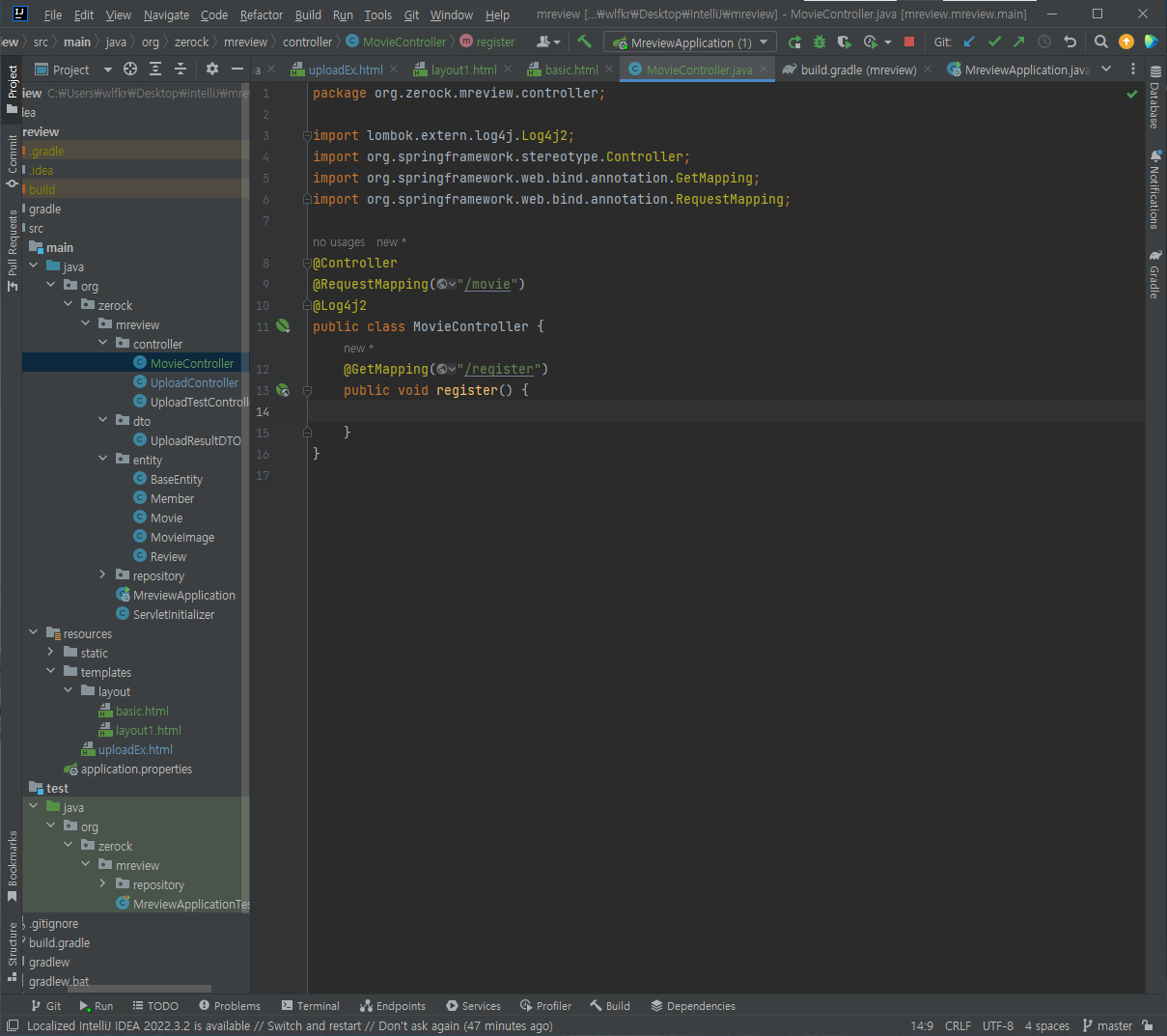Toggle the Commit tool window
This screenshot has width=1167, height=1036.
coord(13,160)
